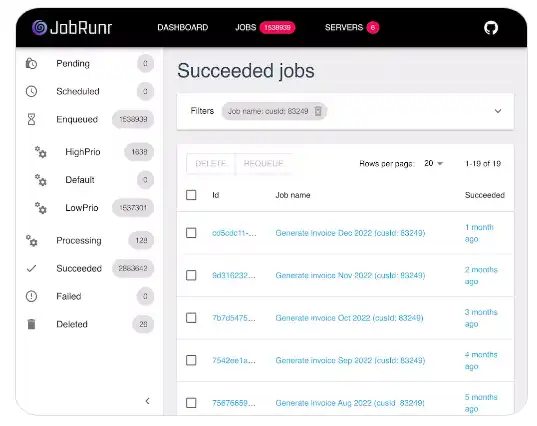Open Generate invoice Aug 2022 job
This screenshot has width=537, height=426.
pos(350,403)
